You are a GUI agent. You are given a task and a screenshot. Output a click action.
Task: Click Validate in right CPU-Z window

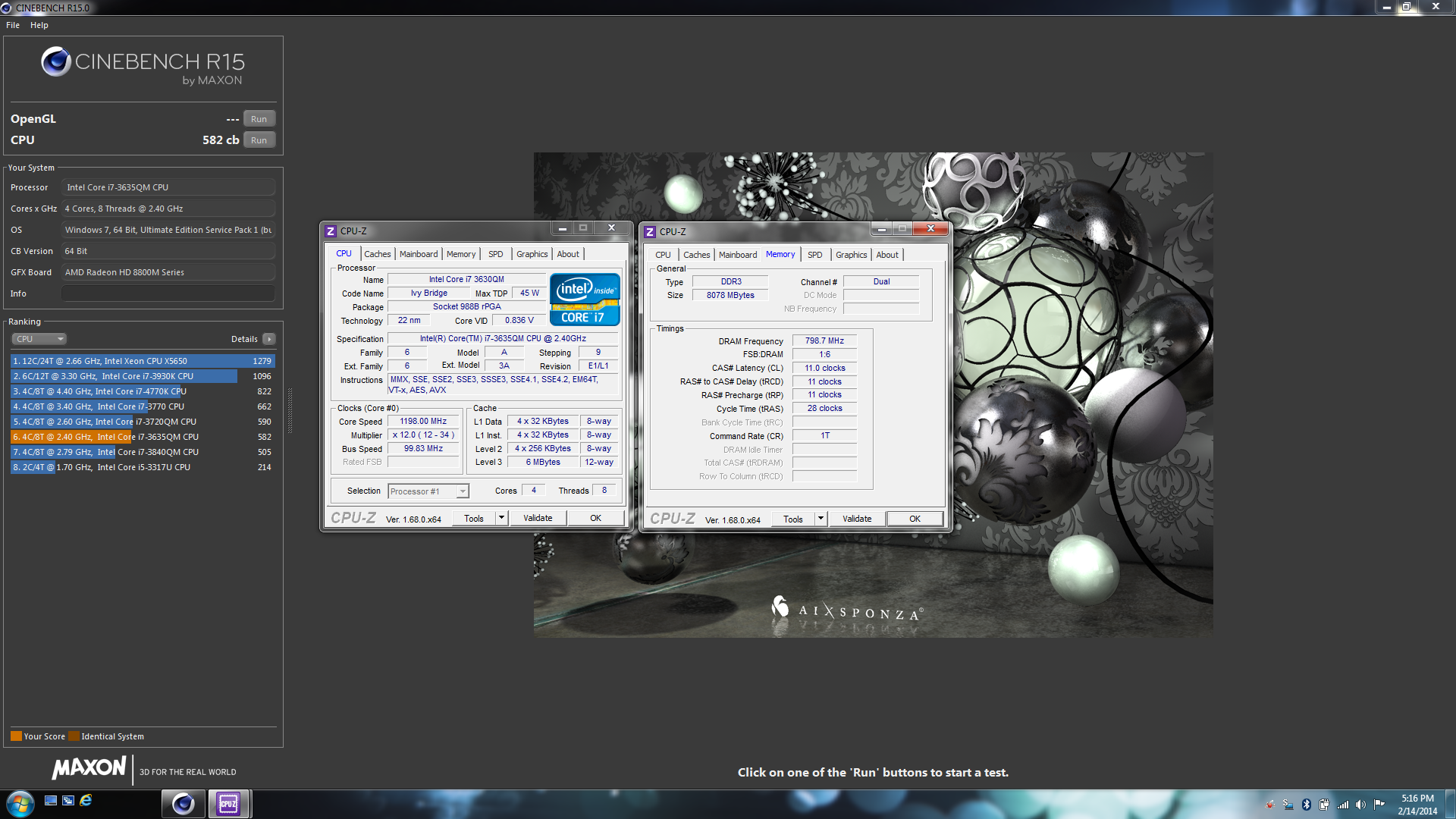(x=857, y=519)
